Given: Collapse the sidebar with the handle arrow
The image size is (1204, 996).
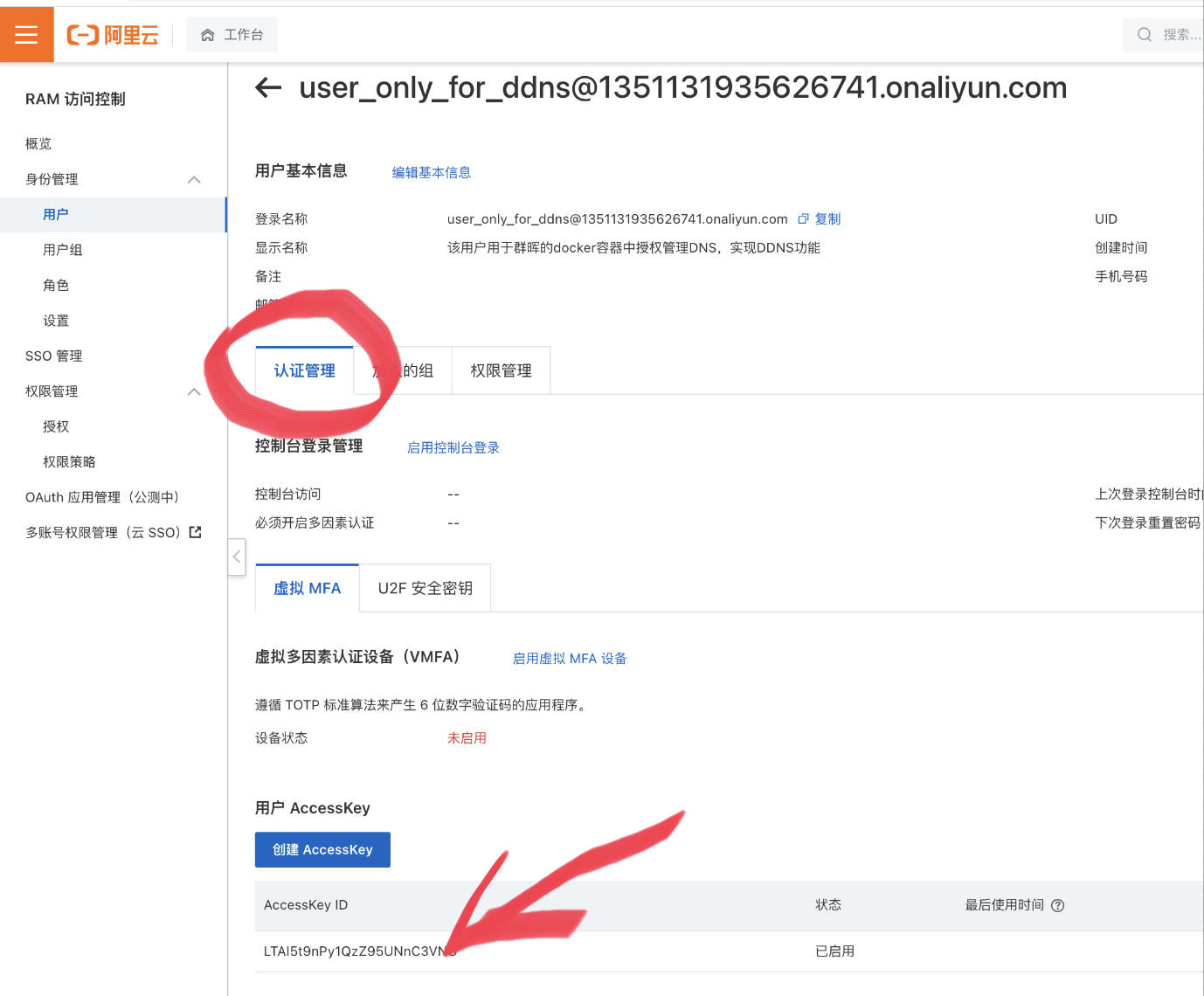Looking at the screenshot, I should 237,557.
